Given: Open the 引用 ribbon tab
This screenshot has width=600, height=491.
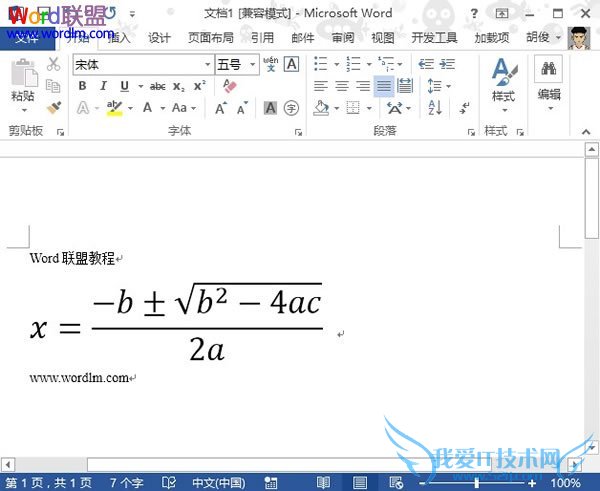Looking at the screenshot, I should coord(262,38).
